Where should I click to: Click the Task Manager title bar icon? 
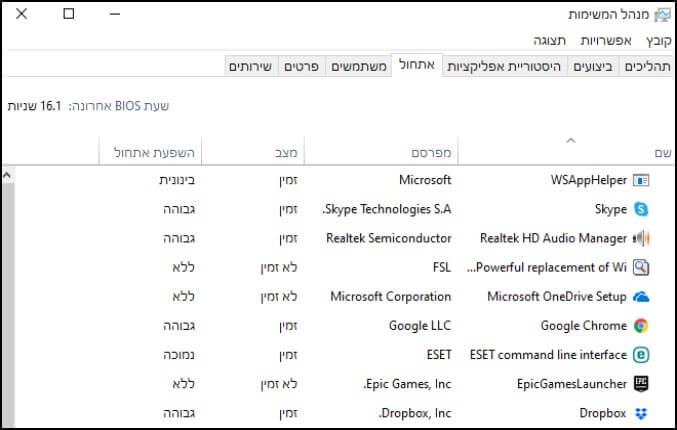coord(663,15)
